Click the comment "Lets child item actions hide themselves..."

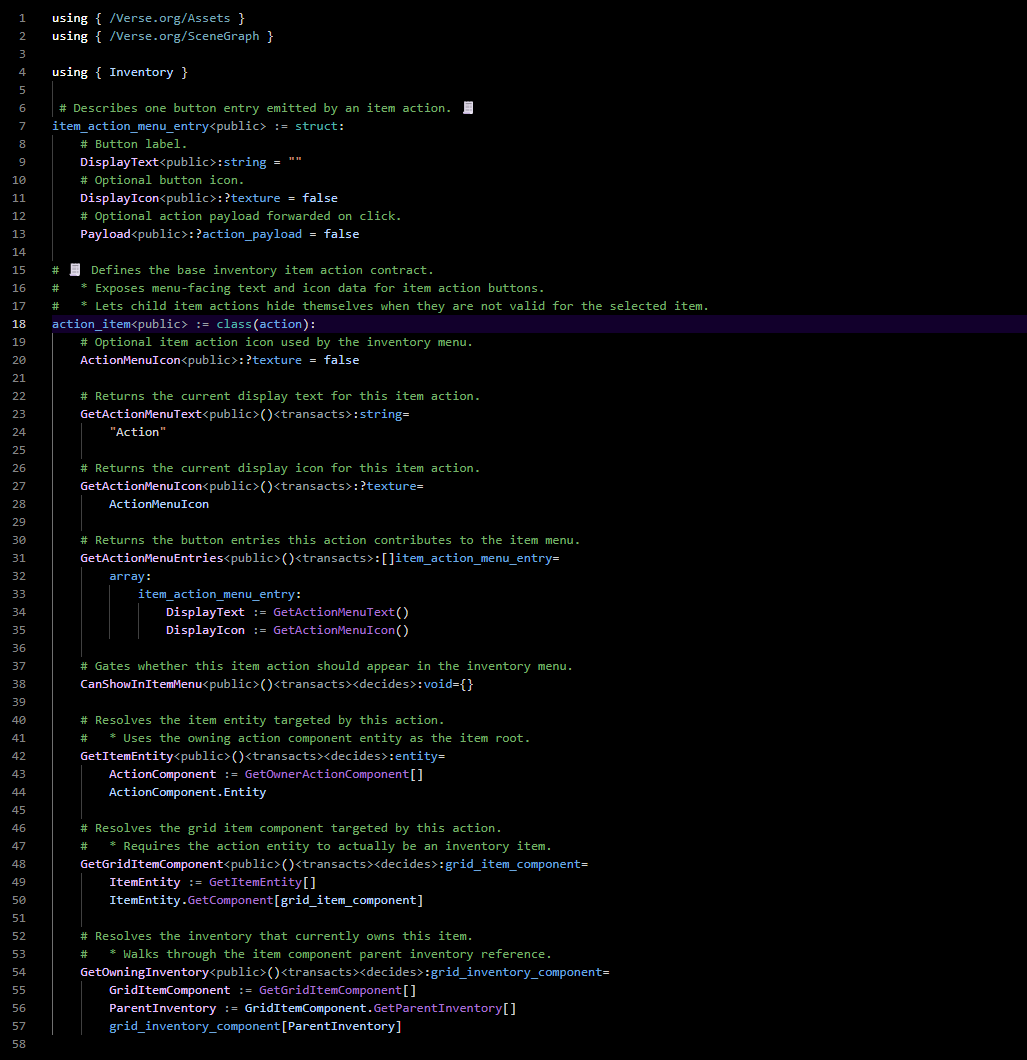point(402,306)
